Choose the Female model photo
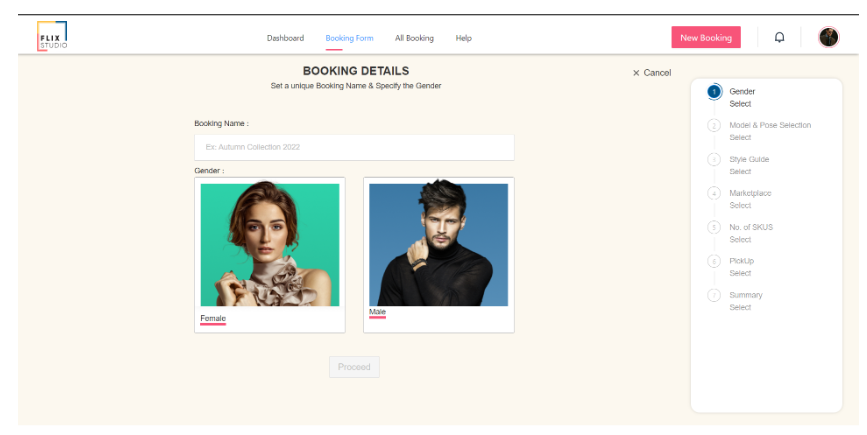Viewport: 867px width, 435px height. [270, 245]
